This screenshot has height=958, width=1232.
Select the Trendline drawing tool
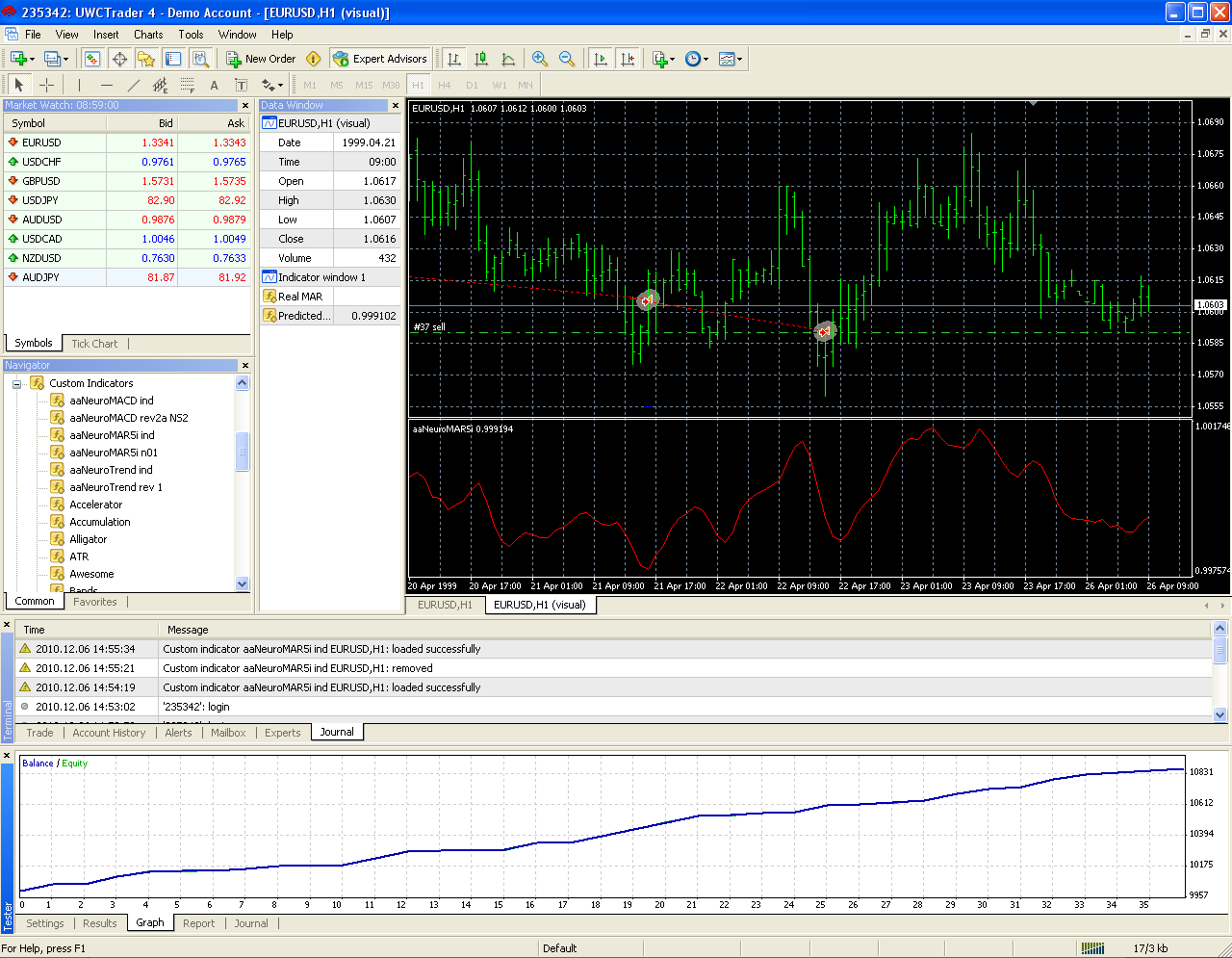tap(133, 85)
